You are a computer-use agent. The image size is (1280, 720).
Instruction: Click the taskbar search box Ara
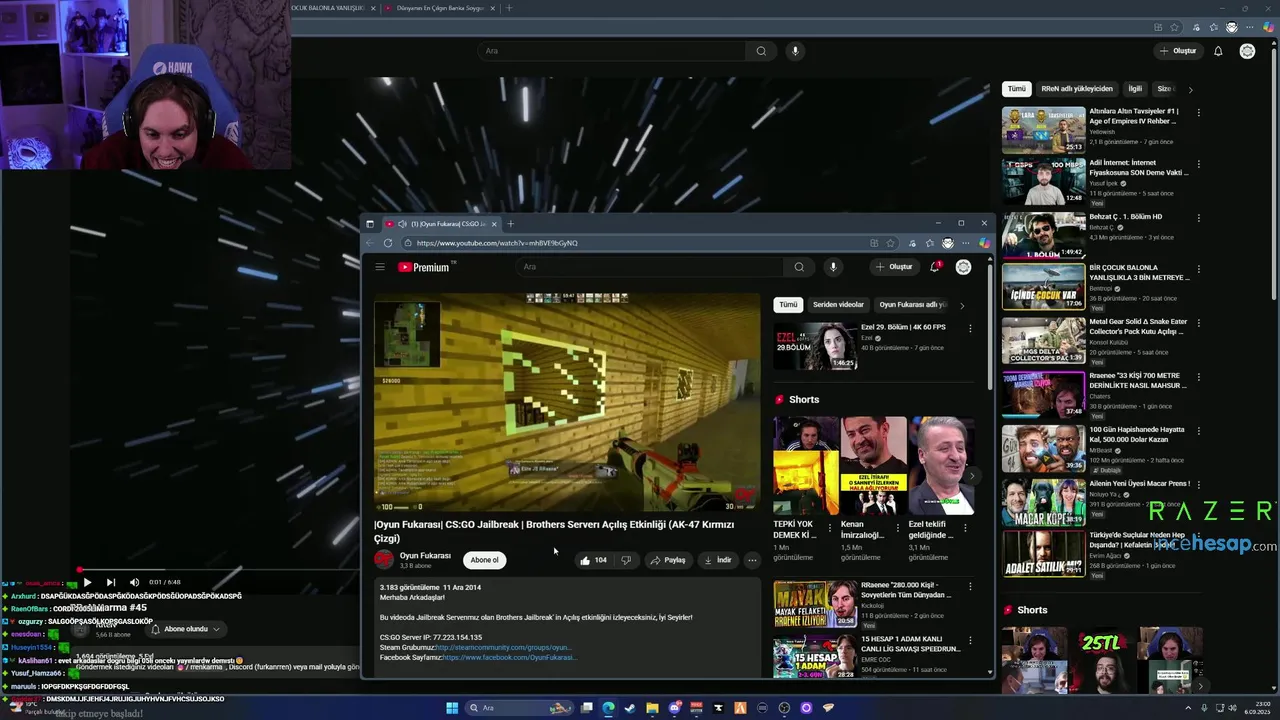point(520,708)
